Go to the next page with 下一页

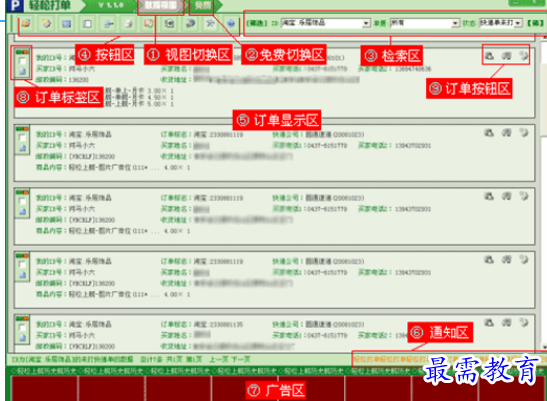point(241,359)
